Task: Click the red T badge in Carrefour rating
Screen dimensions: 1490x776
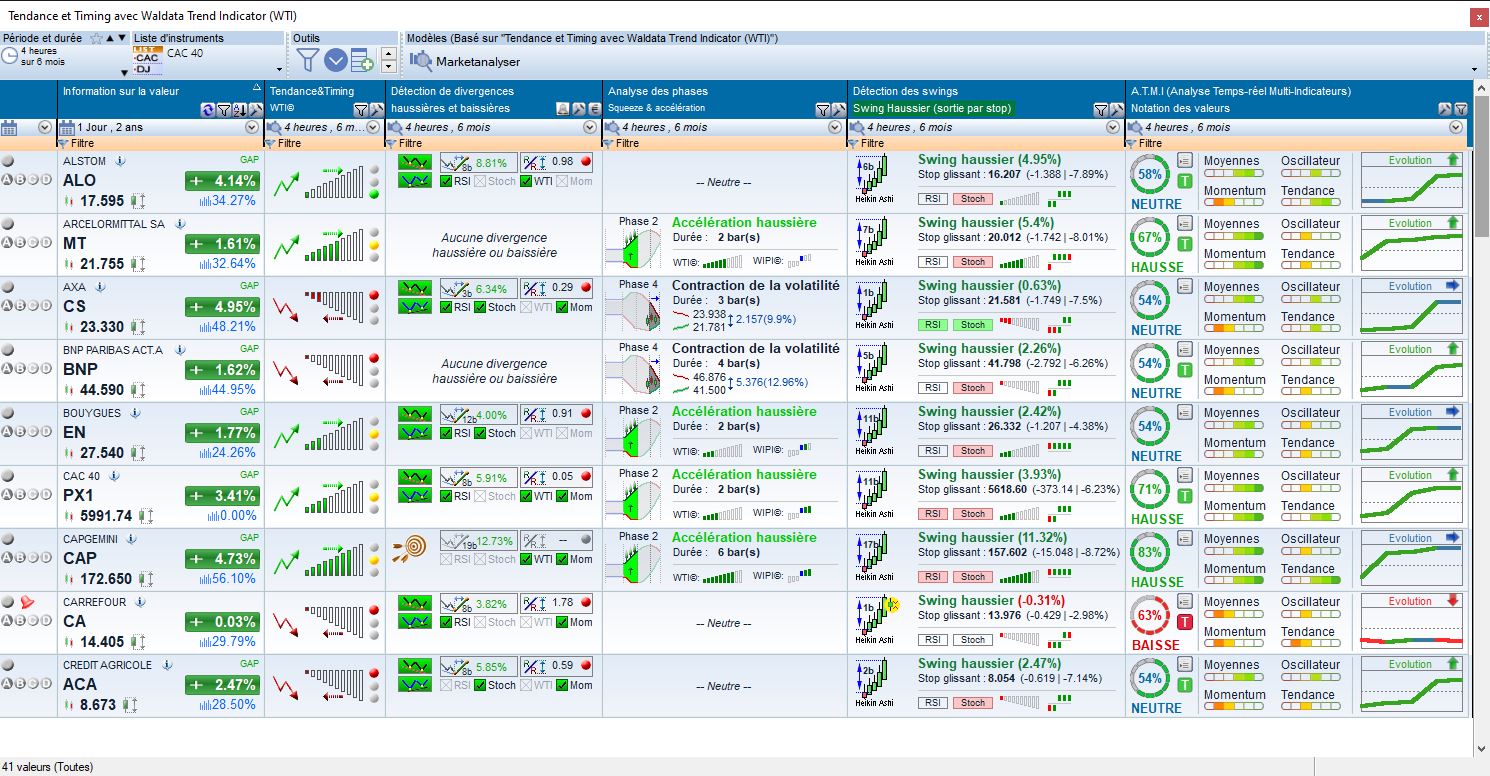Action: coord(1185,622)
